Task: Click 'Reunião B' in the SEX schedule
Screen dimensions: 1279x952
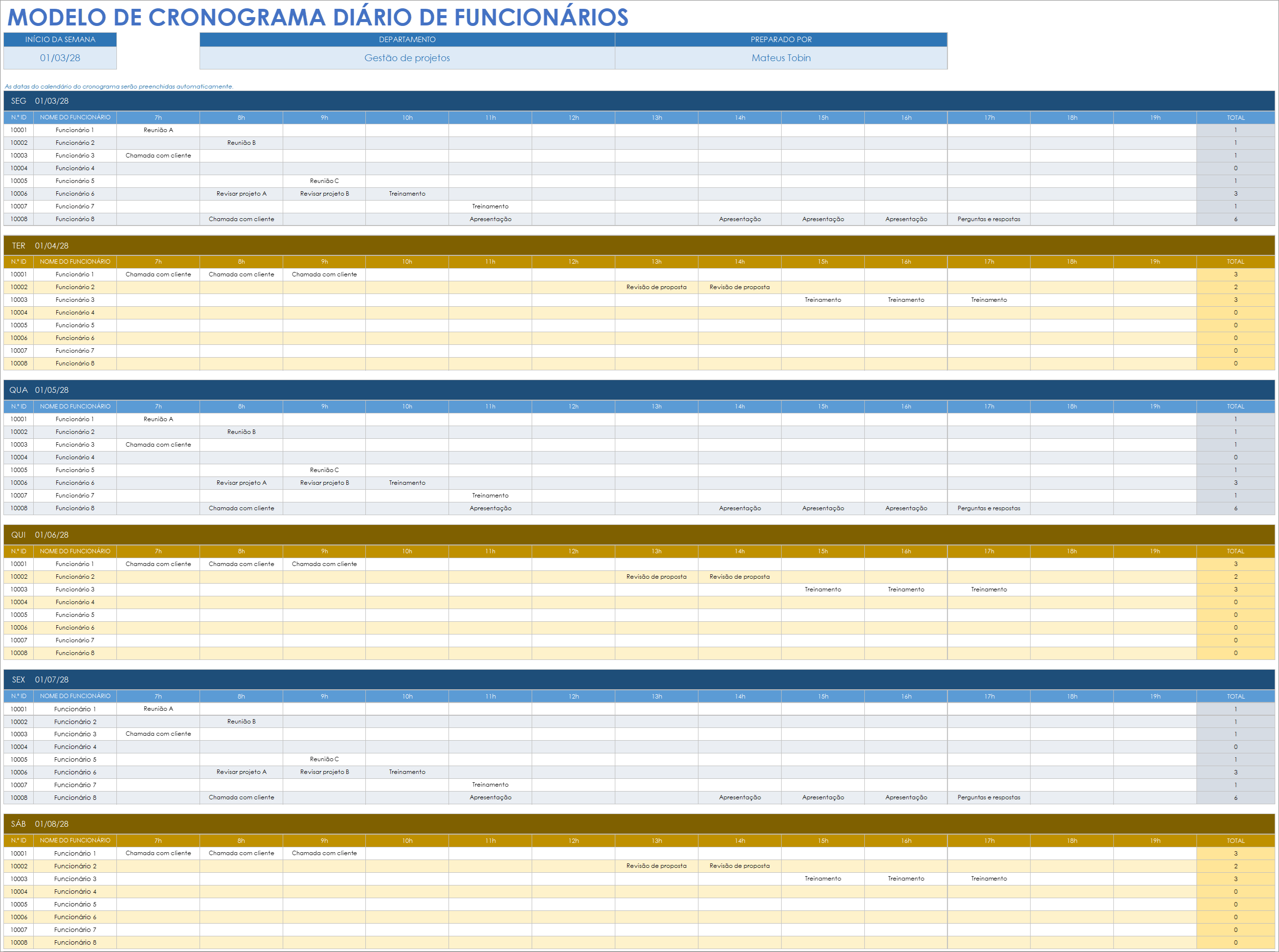Action: pyautogui.click(x=242, y=722)
